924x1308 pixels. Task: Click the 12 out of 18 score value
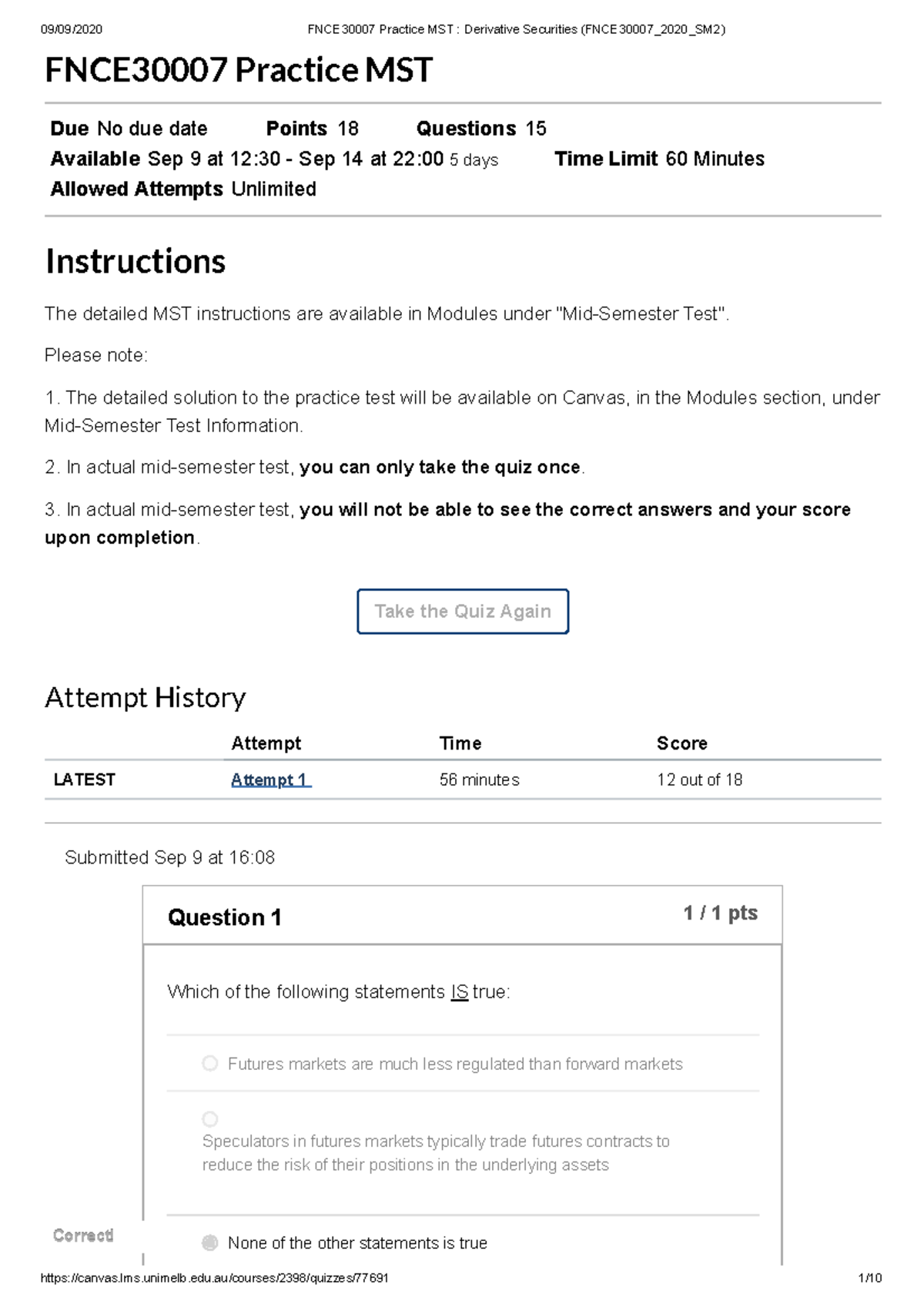tap(698, 780)
